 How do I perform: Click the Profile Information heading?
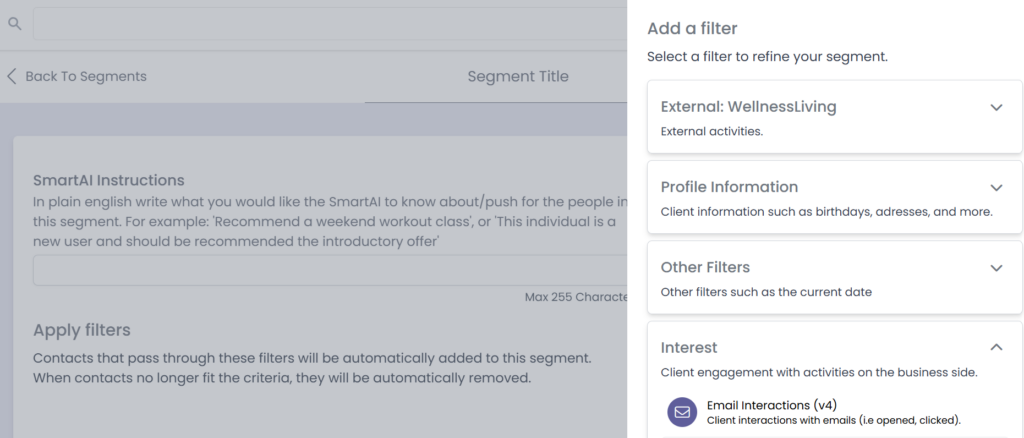729,187
